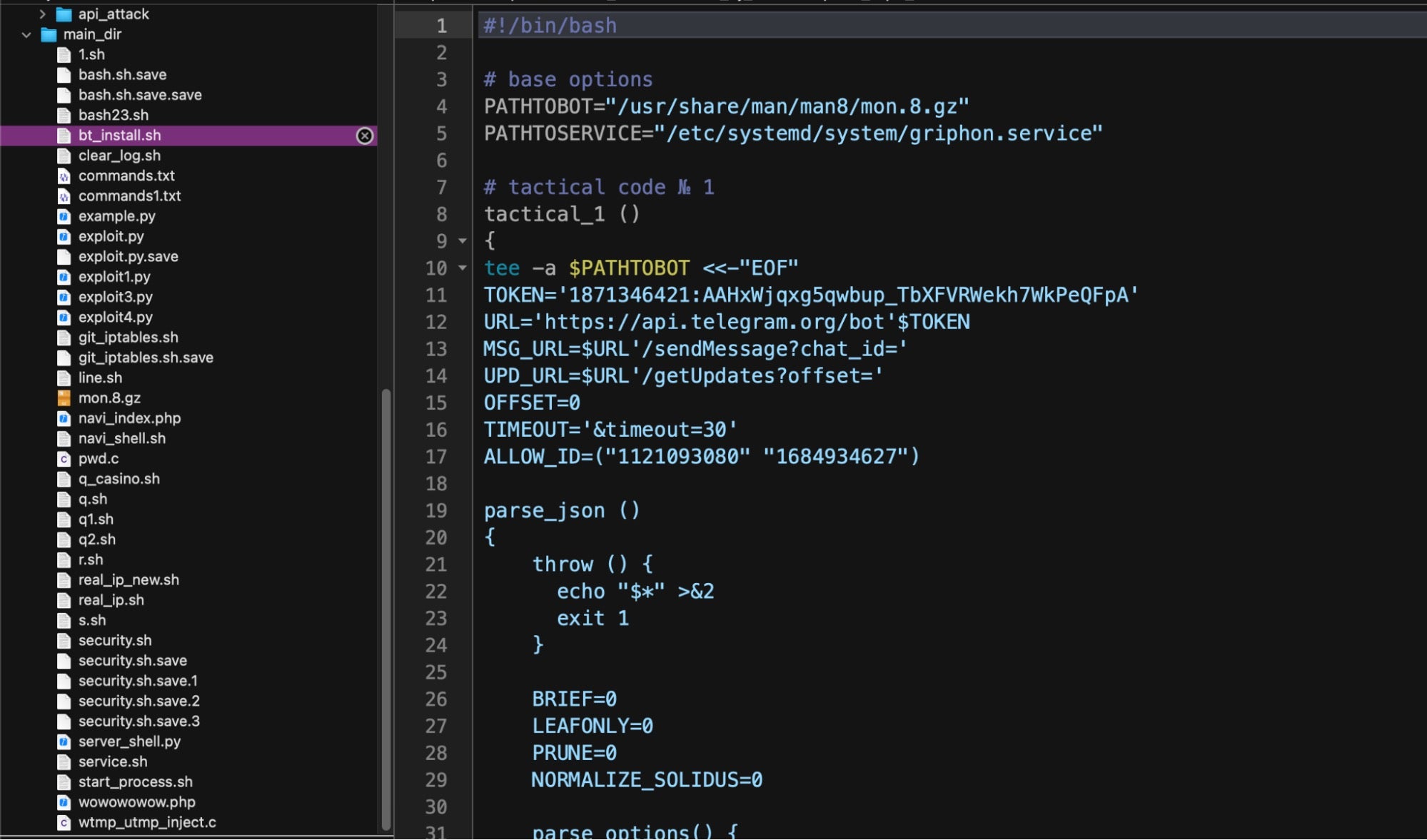Place cursor on the shebang line

pyautogui.click(x=550, y=26)
